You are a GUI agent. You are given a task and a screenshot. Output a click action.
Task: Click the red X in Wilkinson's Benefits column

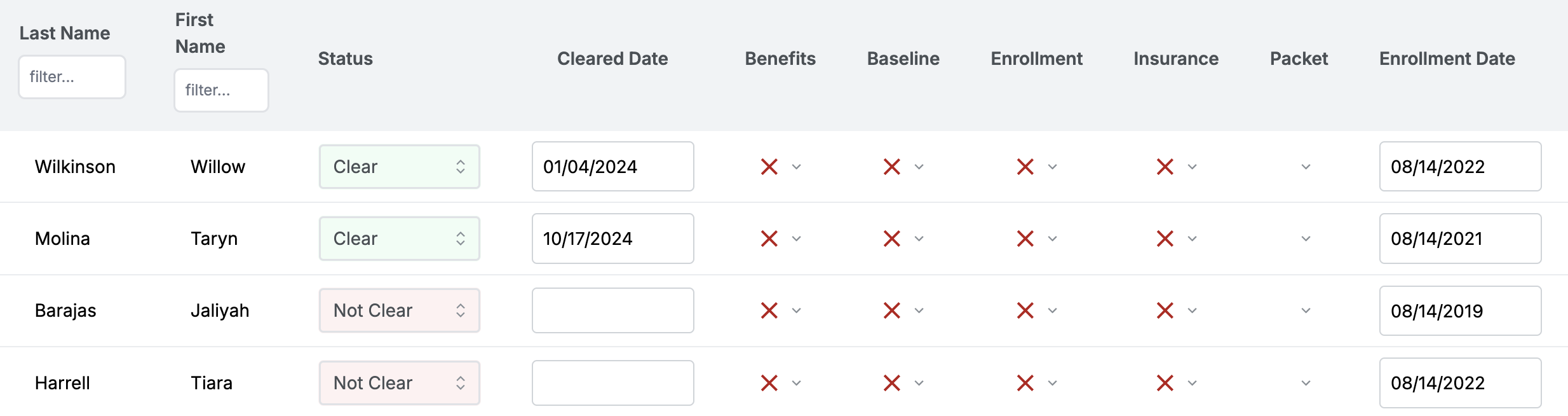coord(769,167)
